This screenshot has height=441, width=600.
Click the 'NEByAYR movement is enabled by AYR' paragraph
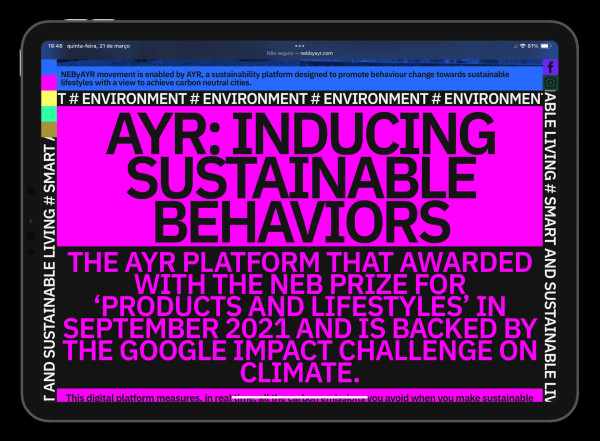(x=285, y=78)
